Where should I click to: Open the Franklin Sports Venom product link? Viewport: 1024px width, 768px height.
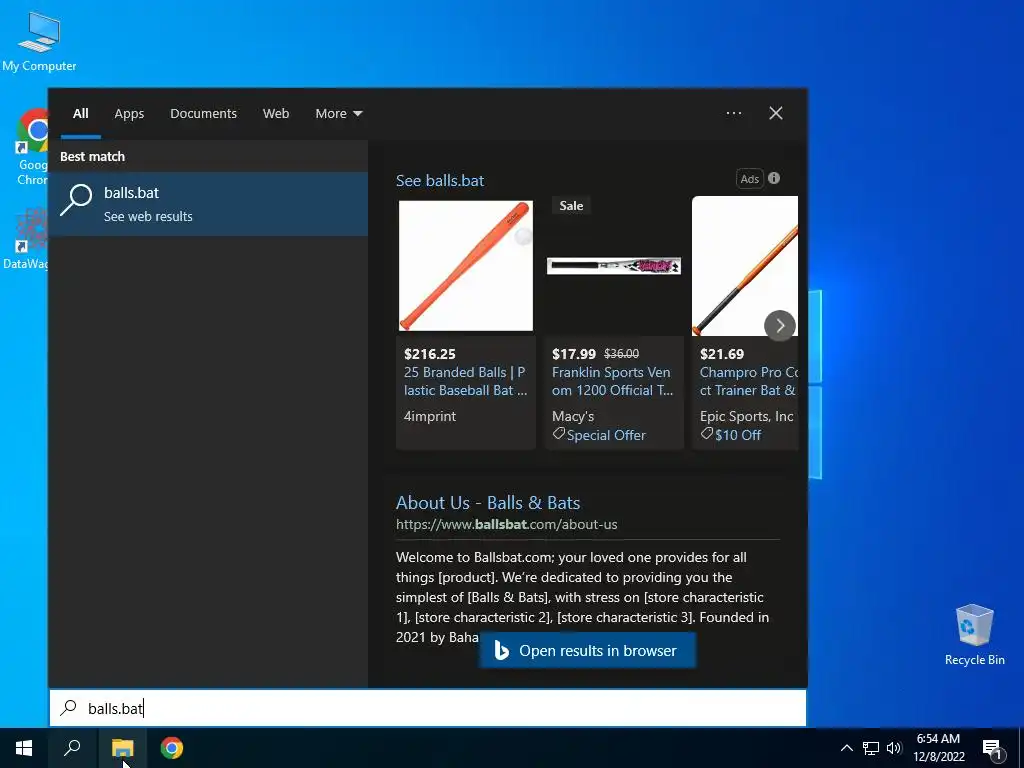point(613,381)
